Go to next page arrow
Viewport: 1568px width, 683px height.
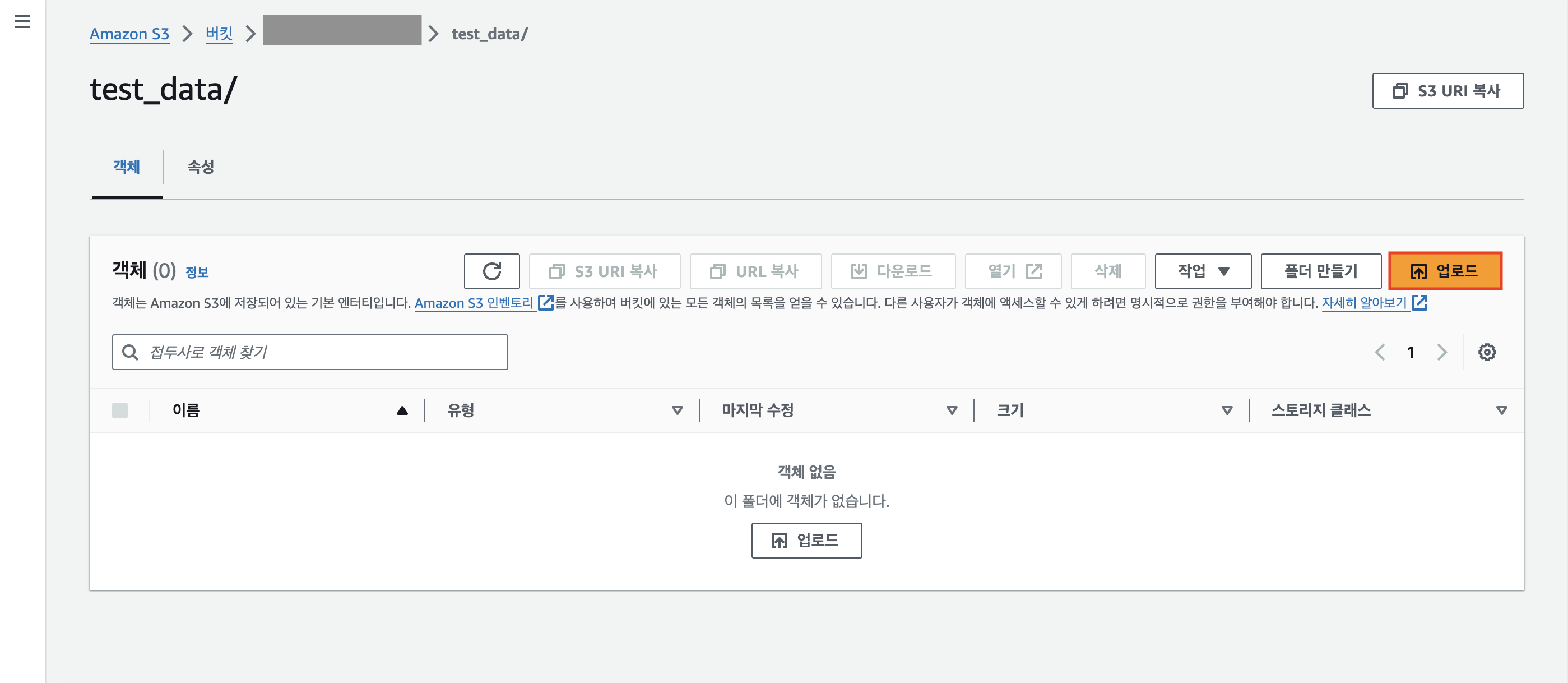click(x=1441, y=352)
